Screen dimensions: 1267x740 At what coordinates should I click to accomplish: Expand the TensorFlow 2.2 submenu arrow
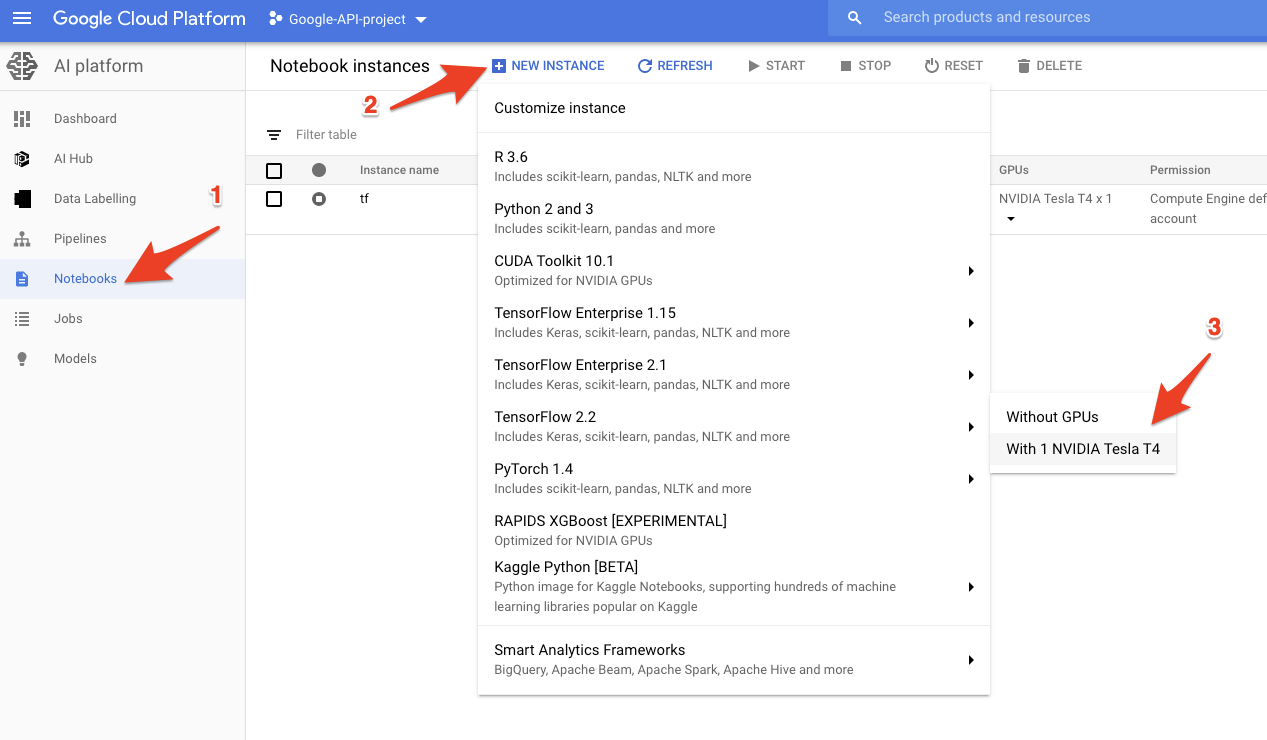pyautogui.click(x=970, y=427)
